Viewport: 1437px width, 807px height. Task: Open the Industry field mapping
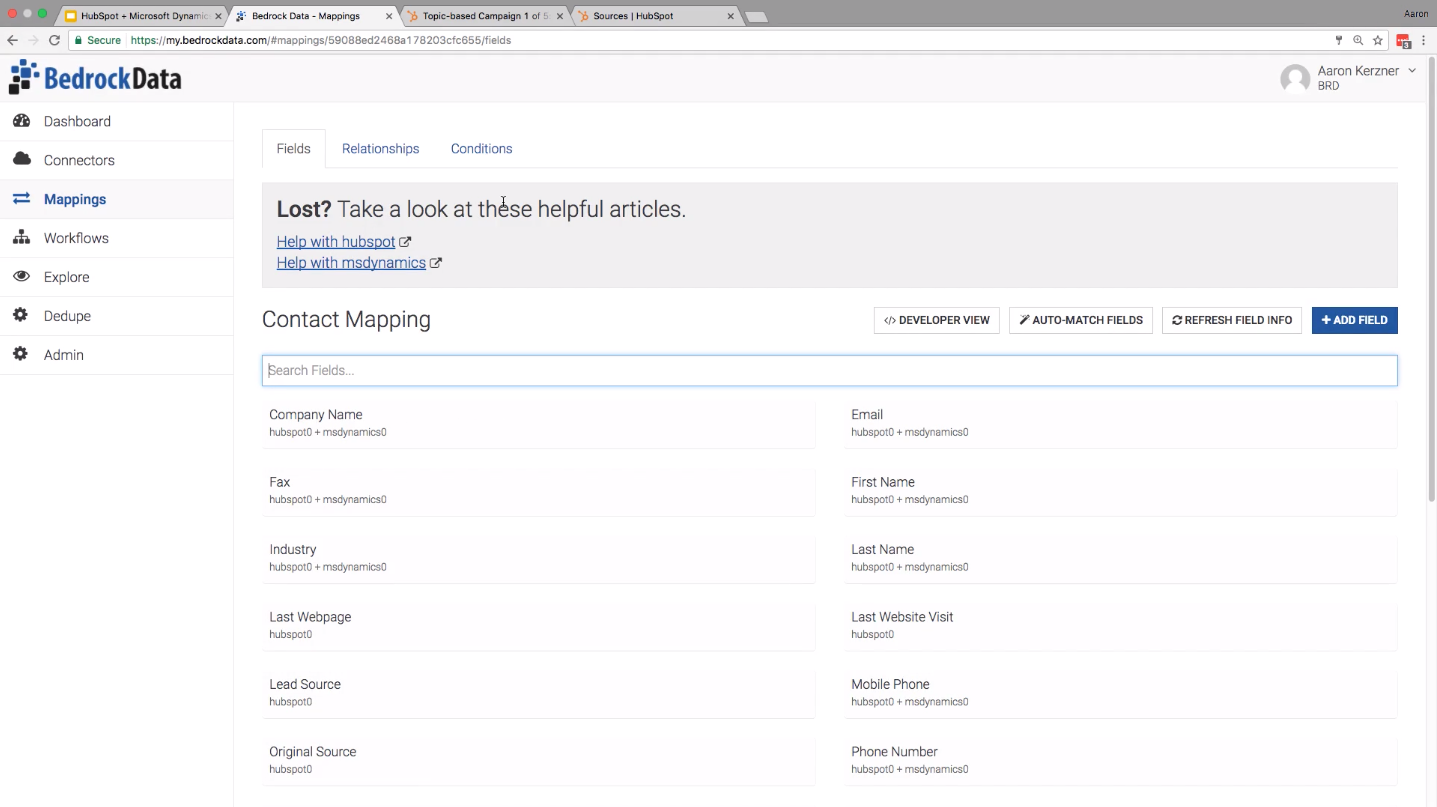coord(539,558)
